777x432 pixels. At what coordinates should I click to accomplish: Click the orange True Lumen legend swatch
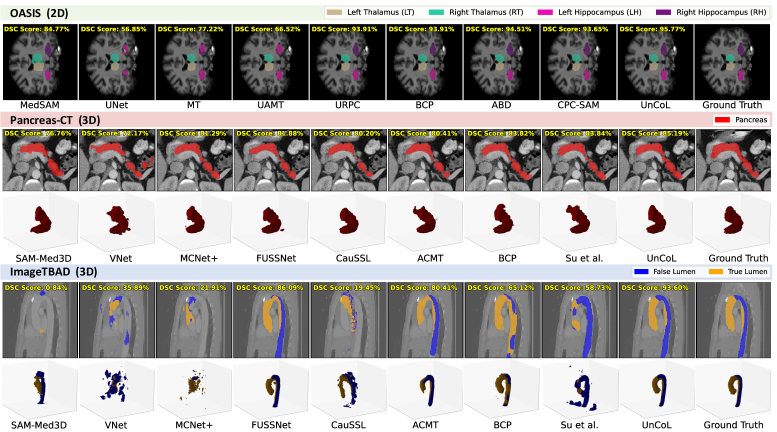716,271
